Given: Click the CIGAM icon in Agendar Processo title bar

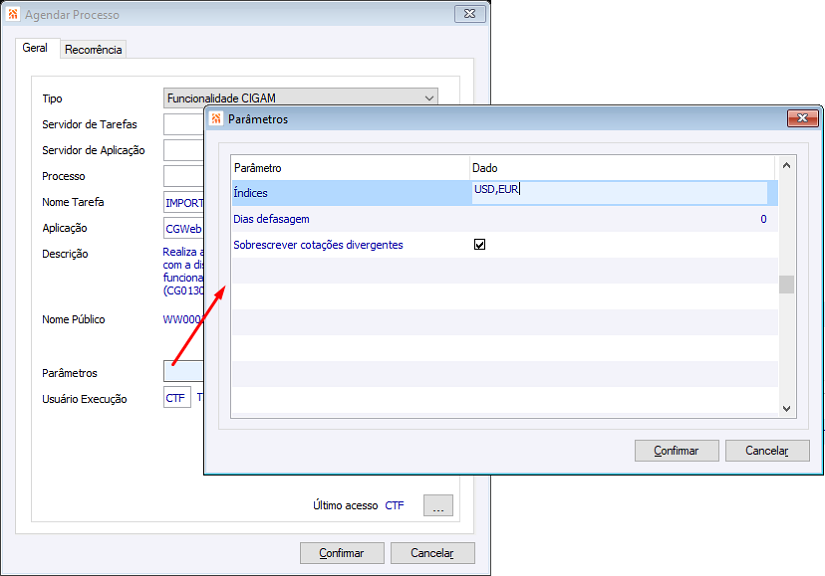Looking at the screenshot, I should (13, 14).
